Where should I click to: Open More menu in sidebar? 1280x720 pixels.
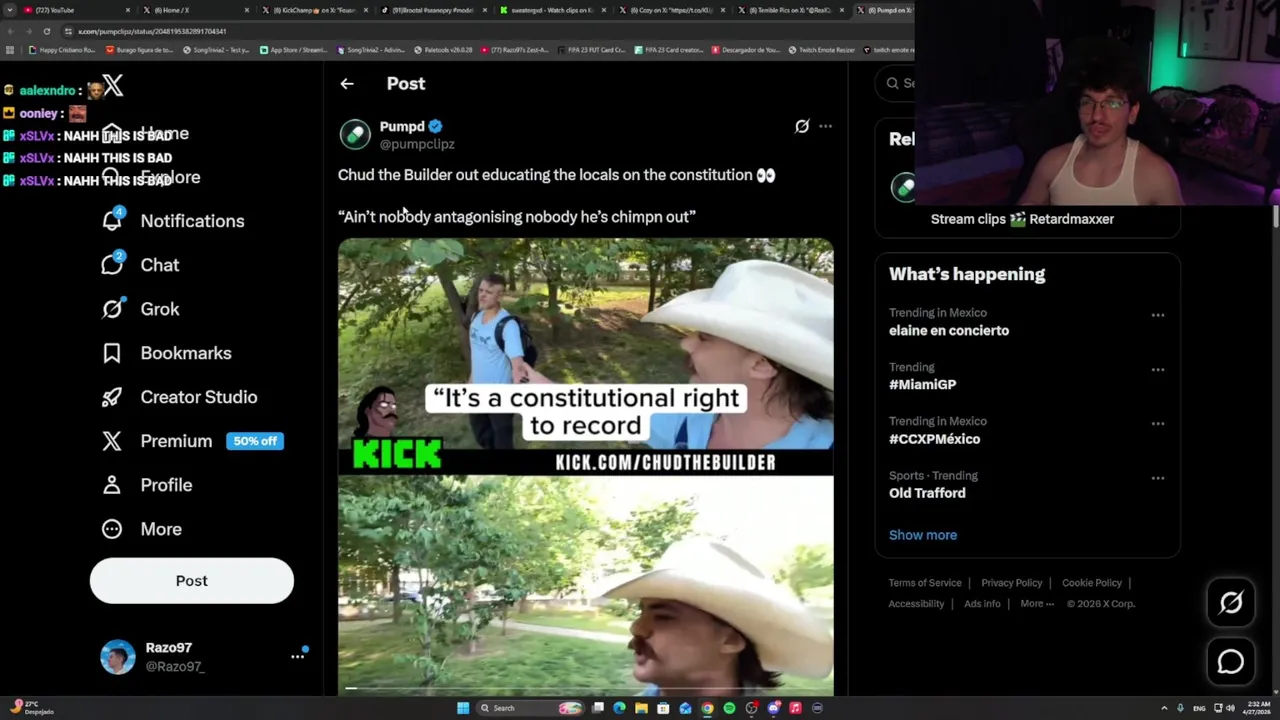point(141,529)
